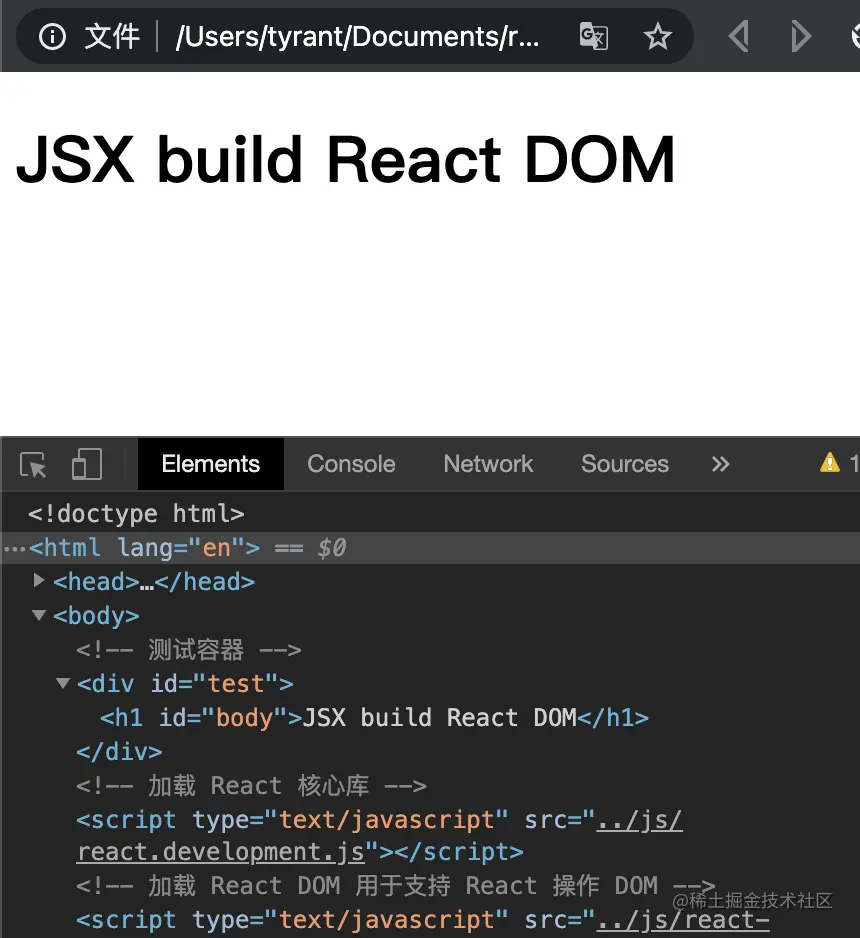860x938 pixels.
Task: Switch to the Network tab
Action: coord(488,464)
